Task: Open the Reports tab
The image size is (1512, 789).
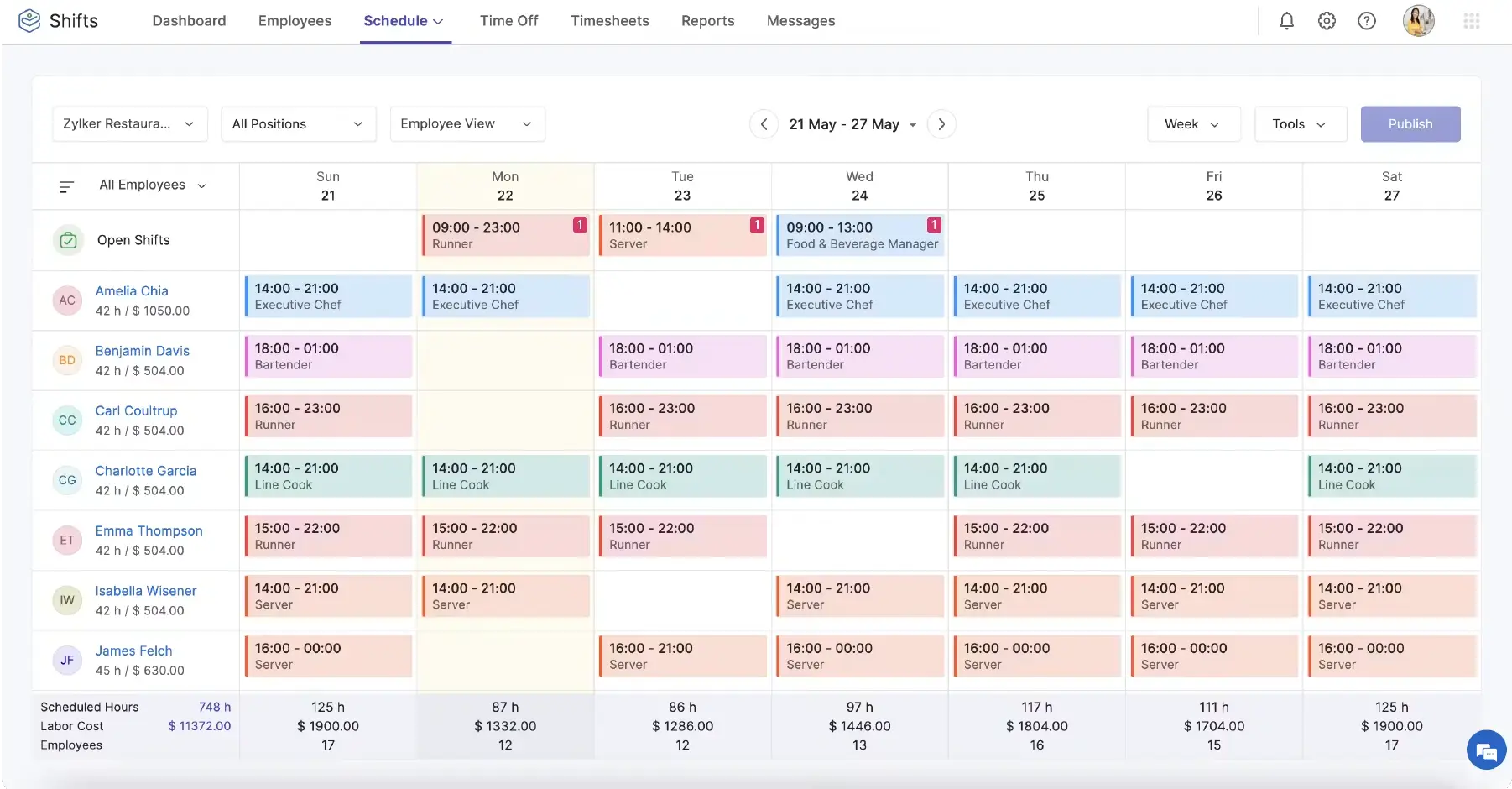Action: click(x=708, y=21)
